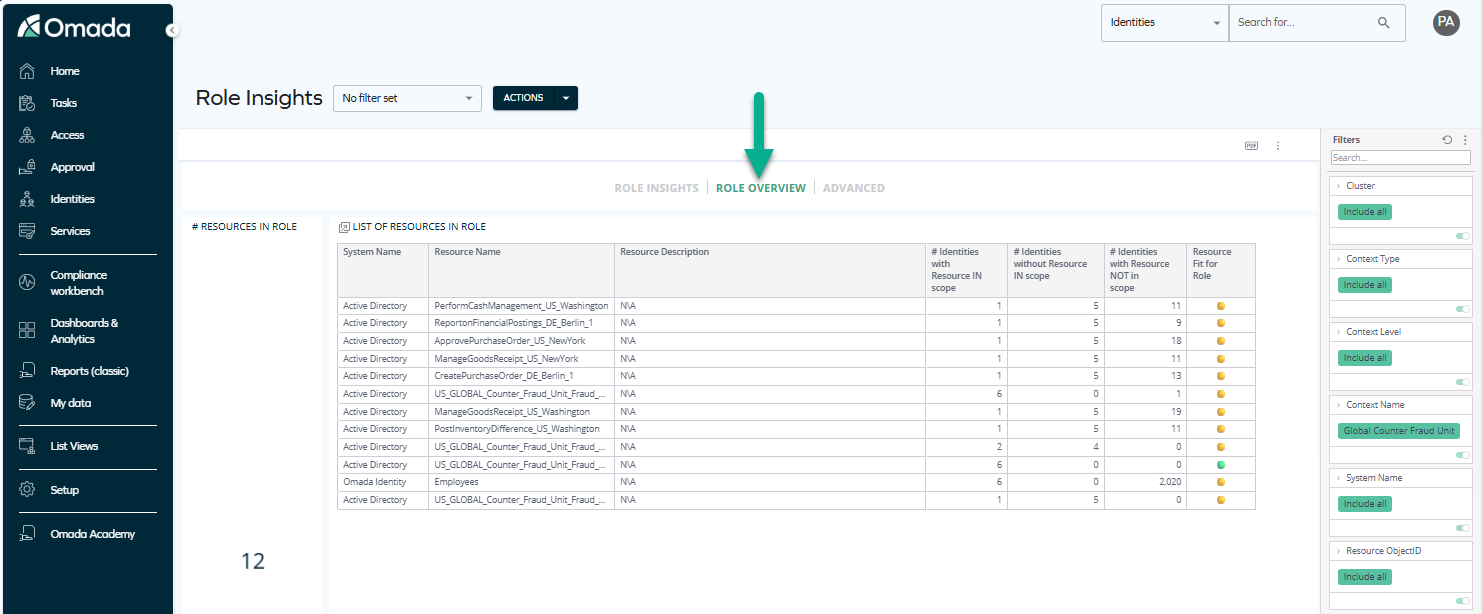The height and width of the screenshot is (614, 1483).
Task: Click the Compliance workbench pulse icon
Action: tap(28, 283)
